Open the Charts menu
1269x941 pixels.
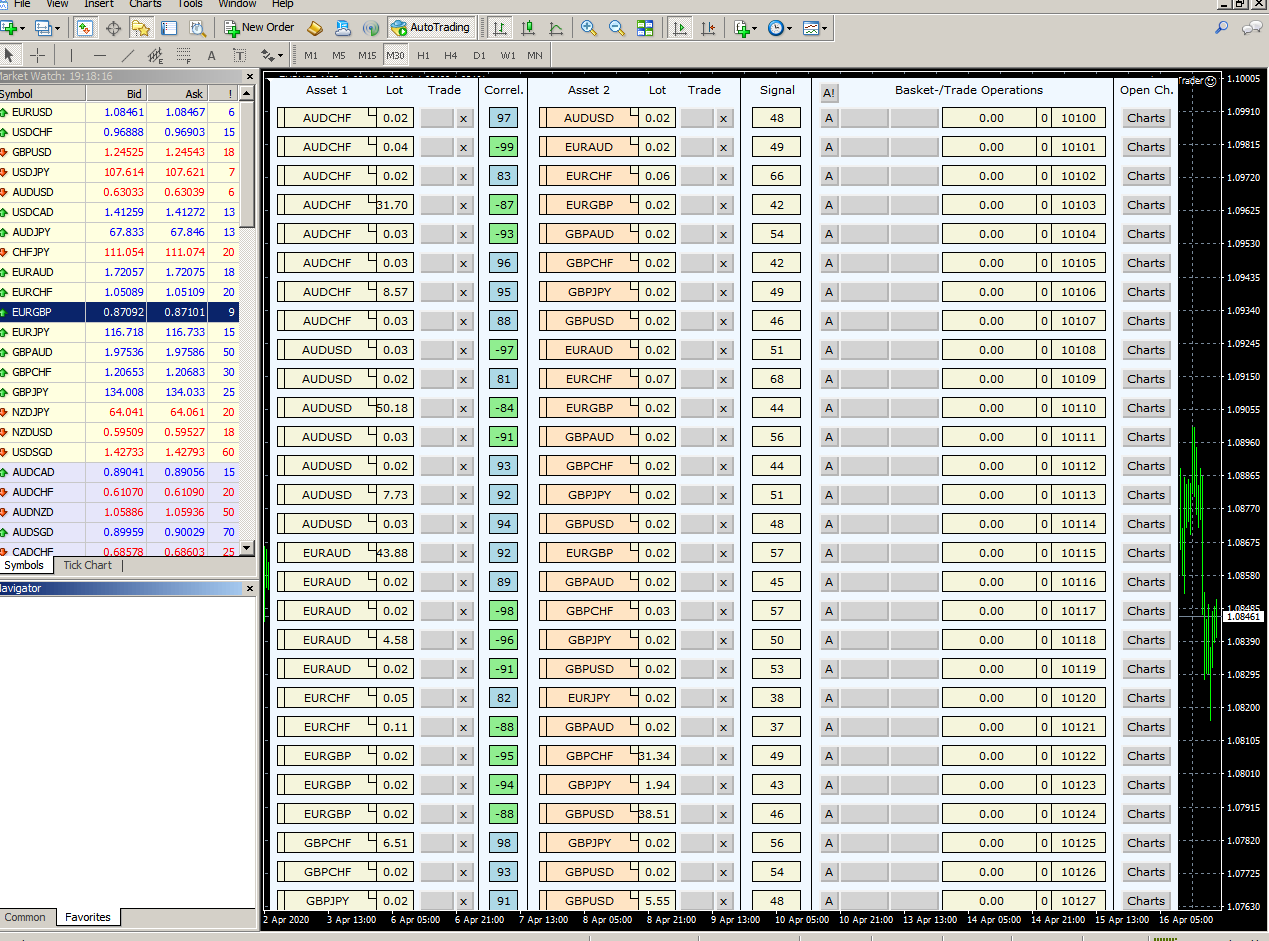click(145, 4)
